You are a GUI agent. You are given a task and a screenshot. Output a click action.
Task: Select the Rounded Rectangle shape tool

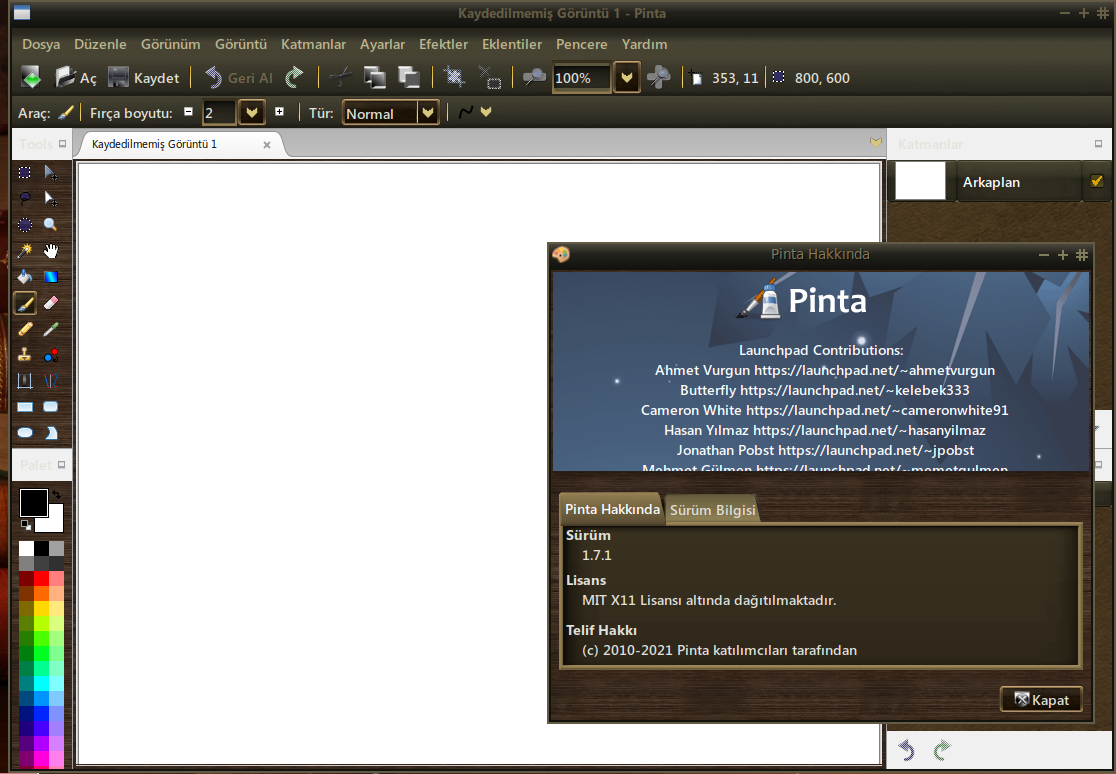click(51, 407)
